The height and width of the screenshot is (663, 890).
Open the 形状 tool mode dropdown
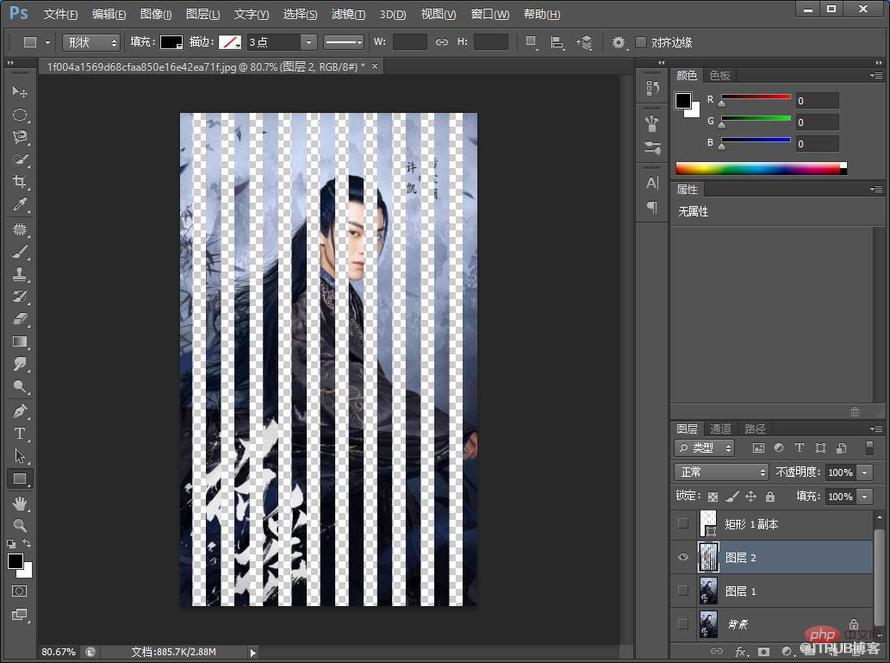tap(91, 42)
